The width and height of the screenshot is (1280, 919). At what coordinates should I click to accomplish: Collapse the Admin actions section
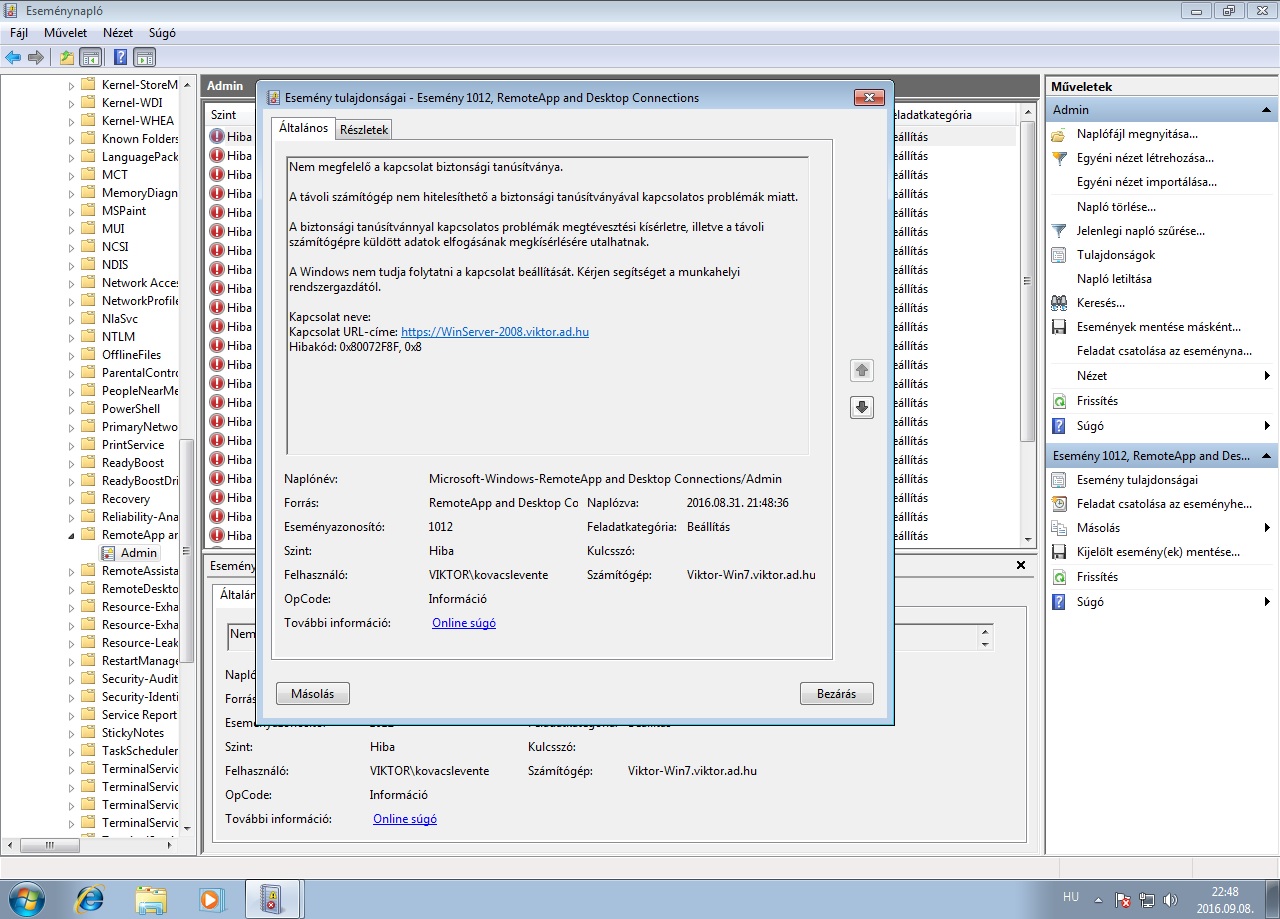point(1266,110)
